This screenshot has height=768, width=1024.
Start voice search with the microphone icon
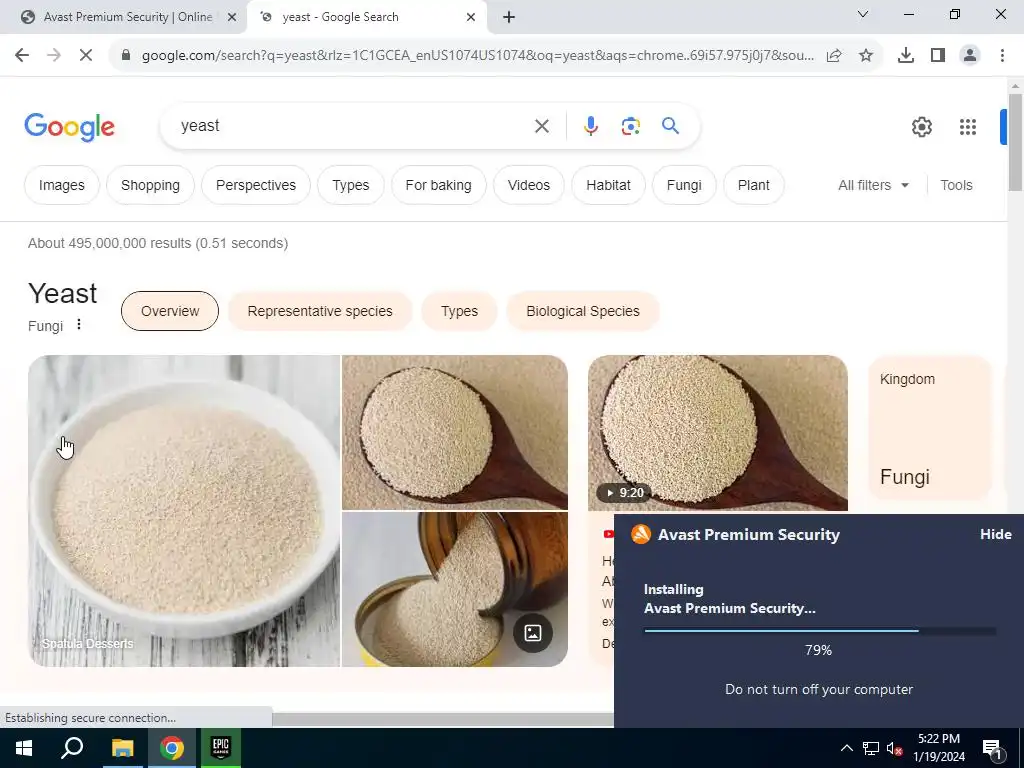pyautogui.click(x=590, y=126)
